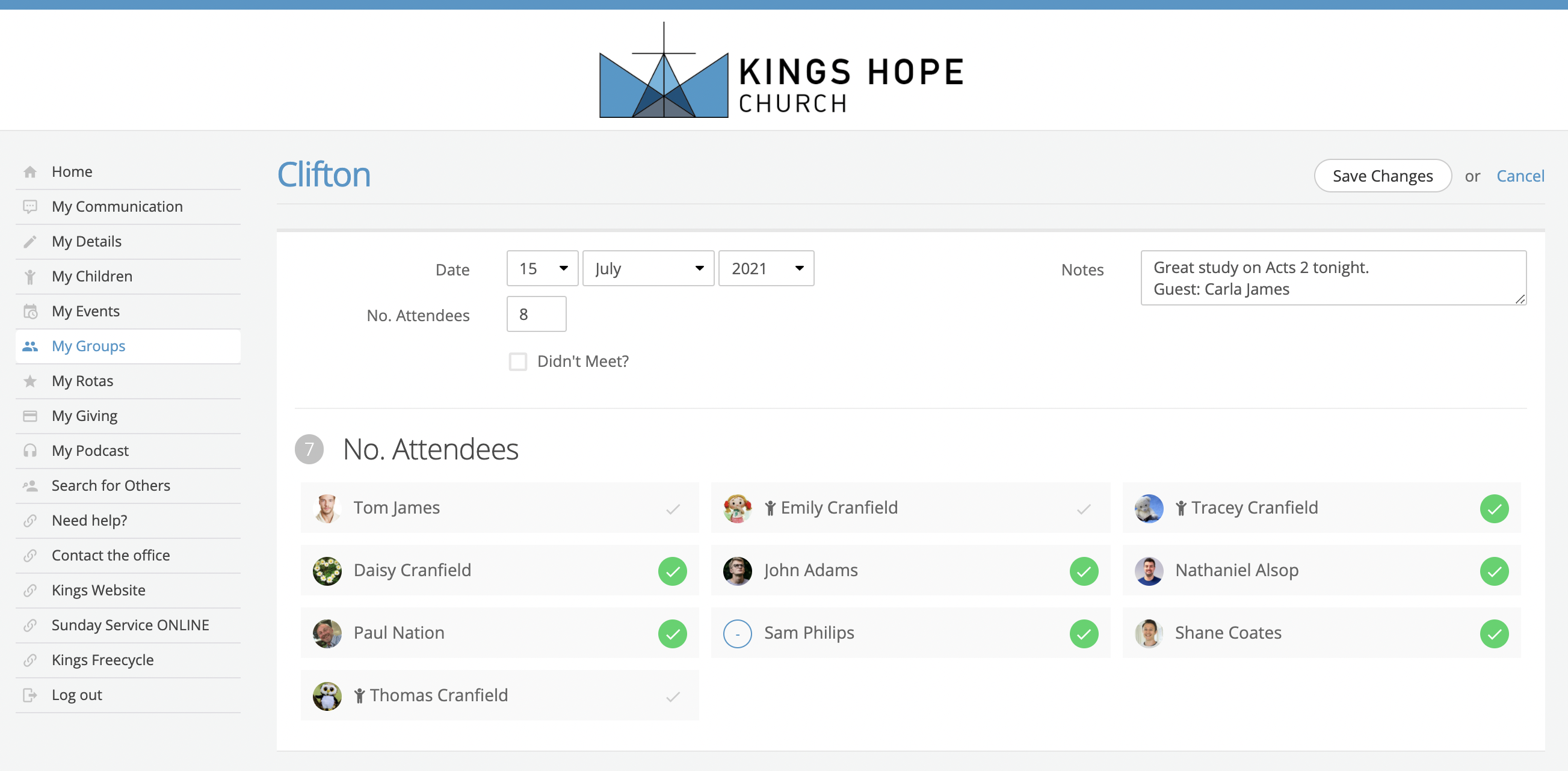
Task: Open the day dropdown showing 15
Action: (541, 268)
